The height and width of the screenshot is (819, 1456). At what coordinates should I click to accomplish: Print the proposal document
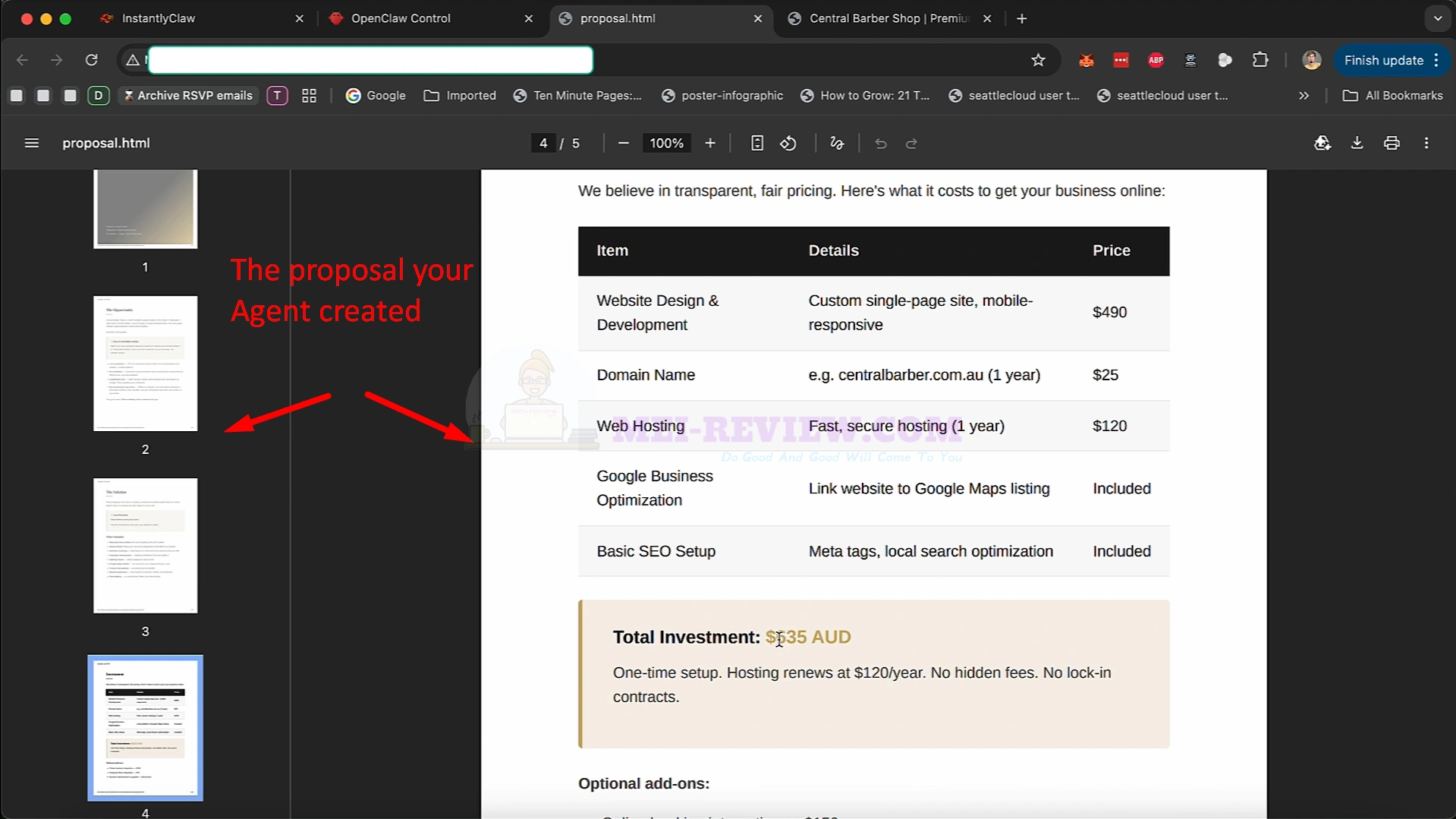(x=1392, y=143)
